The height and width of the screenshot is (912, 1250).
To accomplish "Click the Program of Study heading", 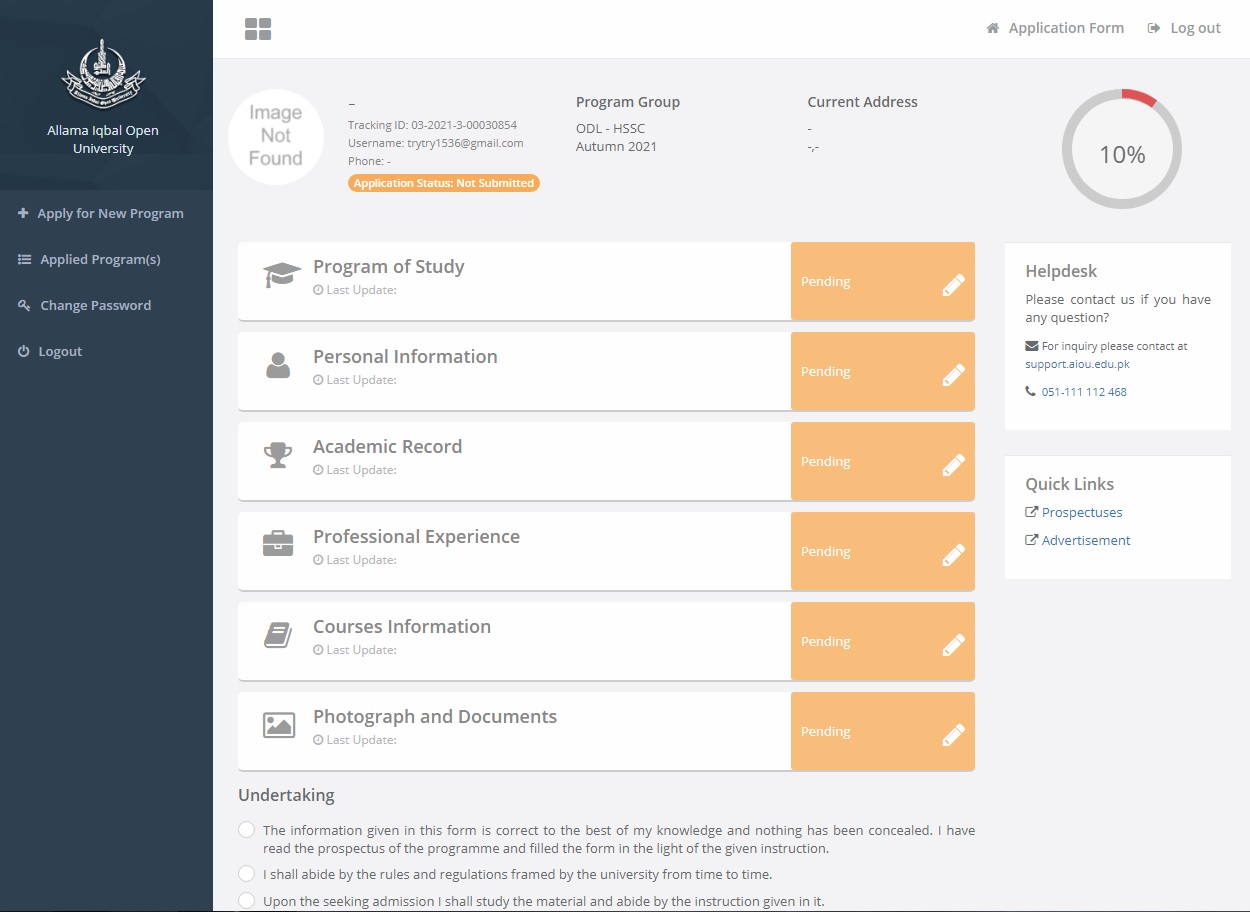I will coord(389,267).
